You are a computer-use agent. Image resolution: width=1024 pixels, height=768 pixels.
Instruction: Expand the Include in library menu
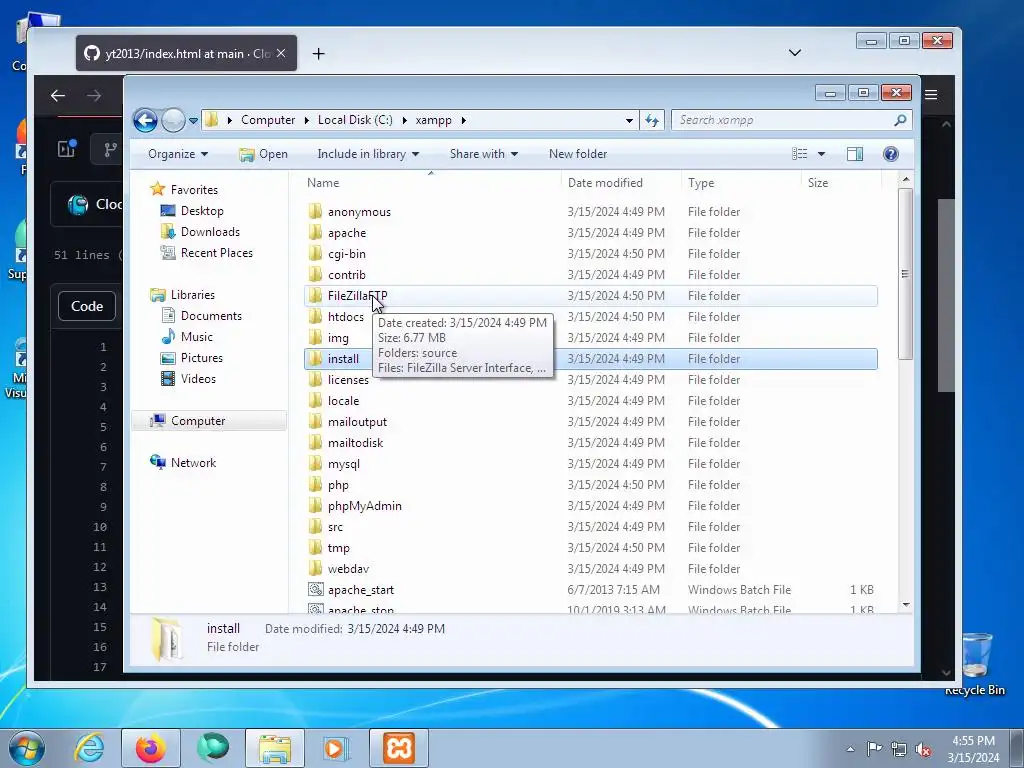[368, 154]
